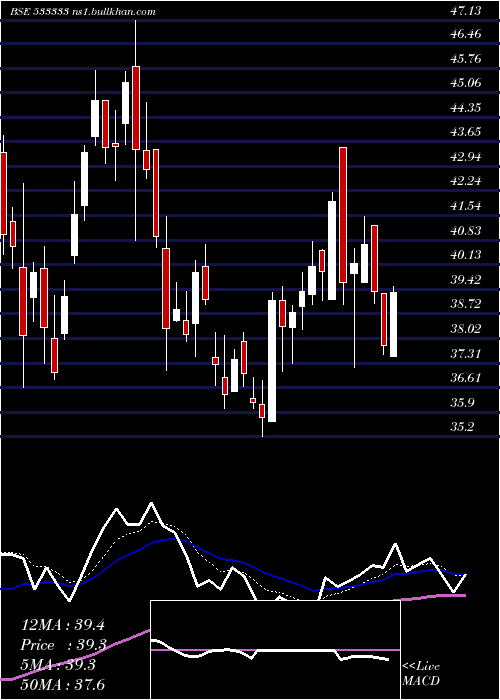Image resolution: width=500 pixels, height=700 pixels.
Task: Select the 45.76 price axis label
Action: click(466, 59)
